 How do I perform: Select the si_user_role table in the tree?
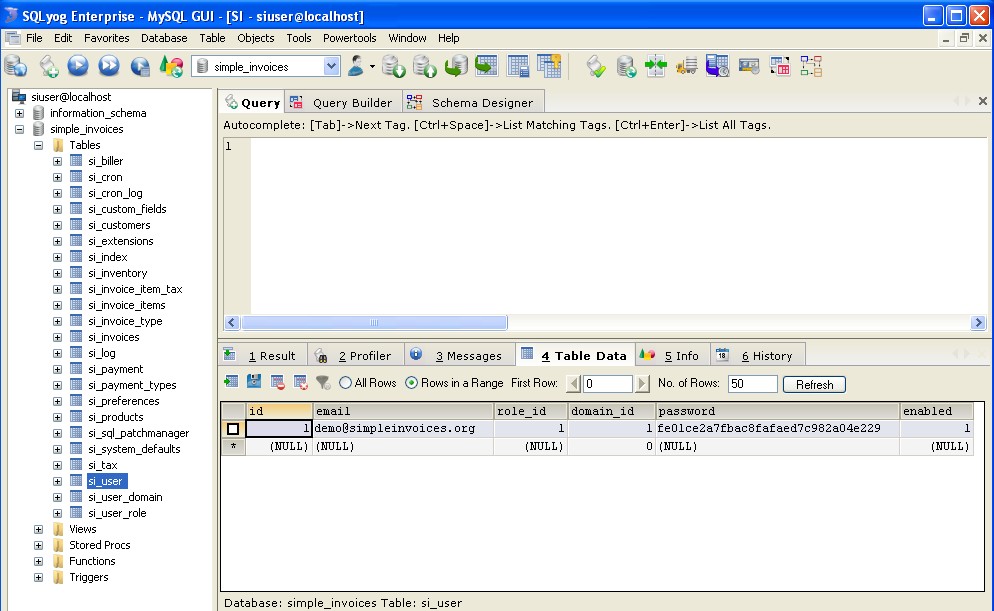click(117, 513)
